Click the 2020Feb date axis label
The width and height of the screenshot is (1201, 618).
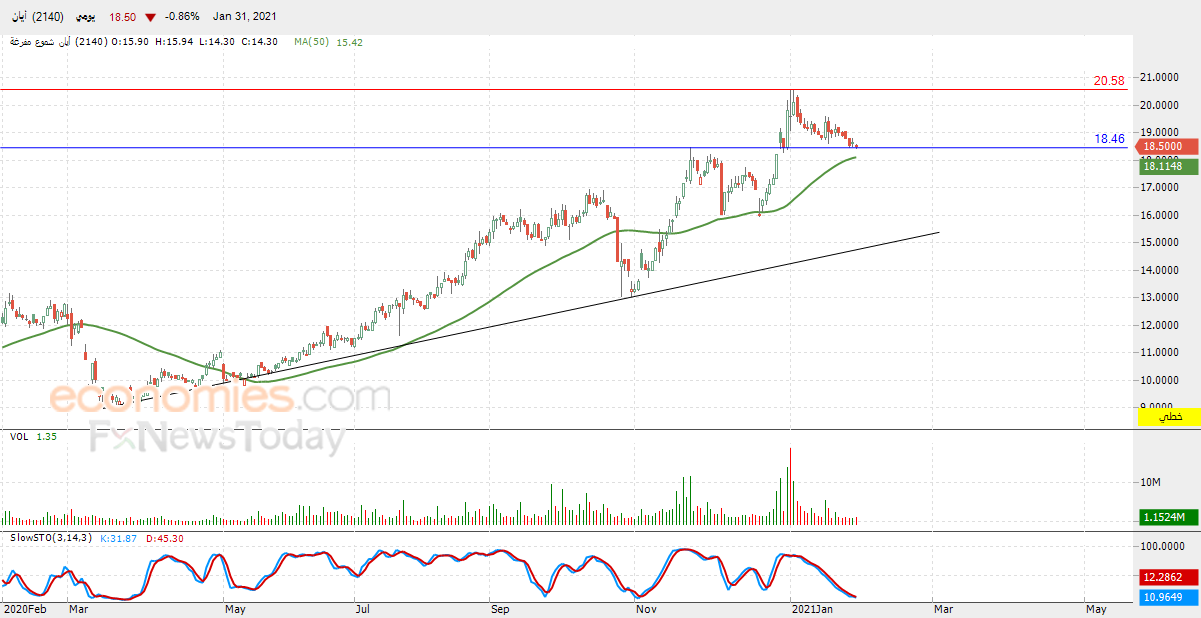coord(25,609)
